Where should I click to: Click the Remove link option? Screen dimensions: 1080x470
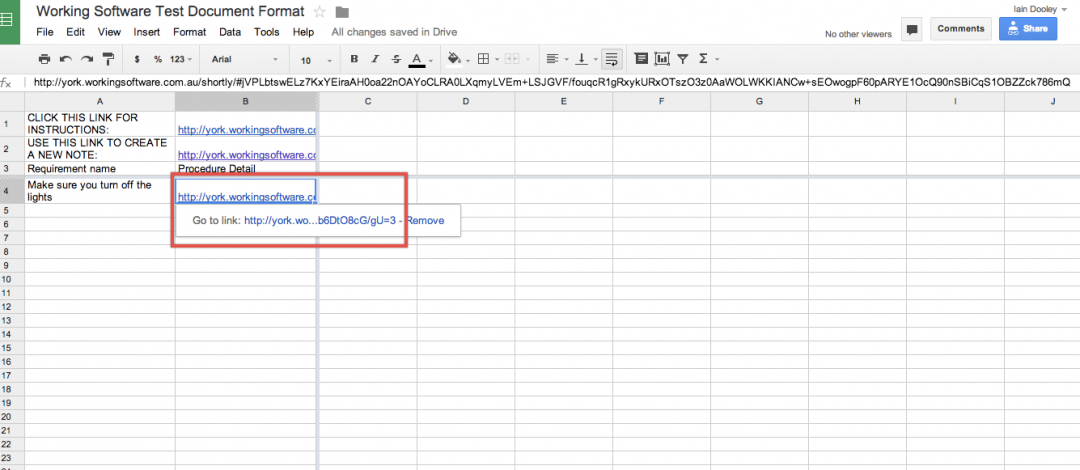(x=425, y=221)
